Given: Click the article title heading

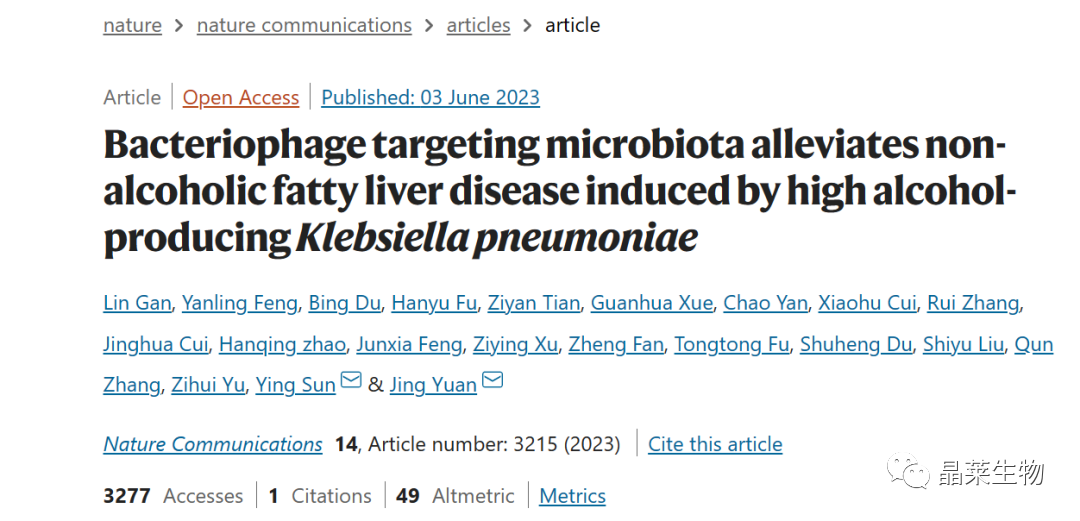Looking at the screenshot, I should point(555,192).
